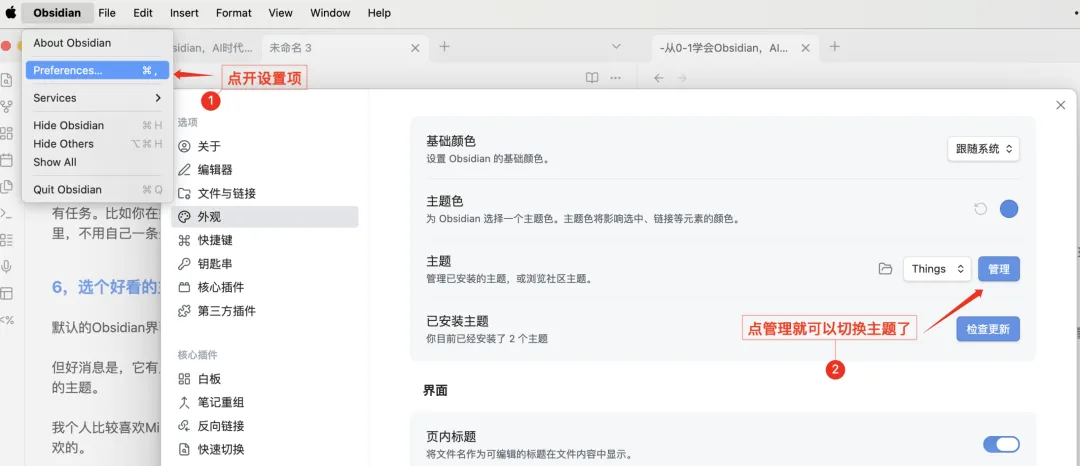This screenshot has width=1080, height=466.
Task: Open the calendar daily note ribbon icon
Action: [x=7, y=160]
